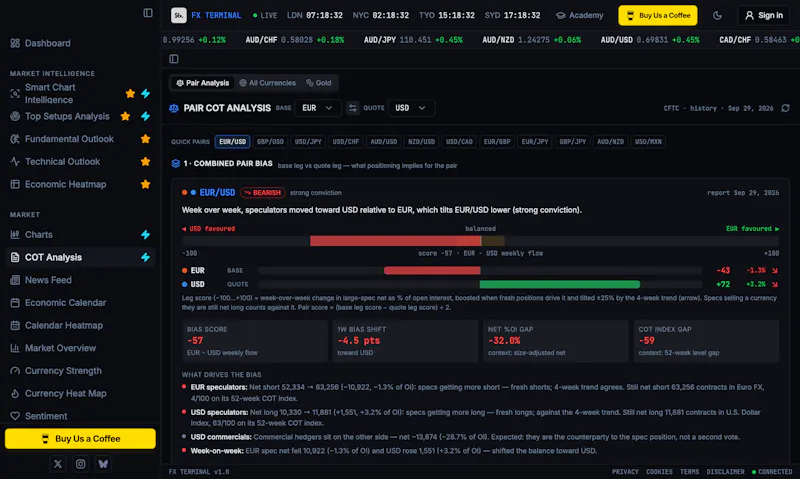The image size is (800, 479).
Task: Toggle the star next to Economic Heatmap
Action: click(x=145, y=184)
